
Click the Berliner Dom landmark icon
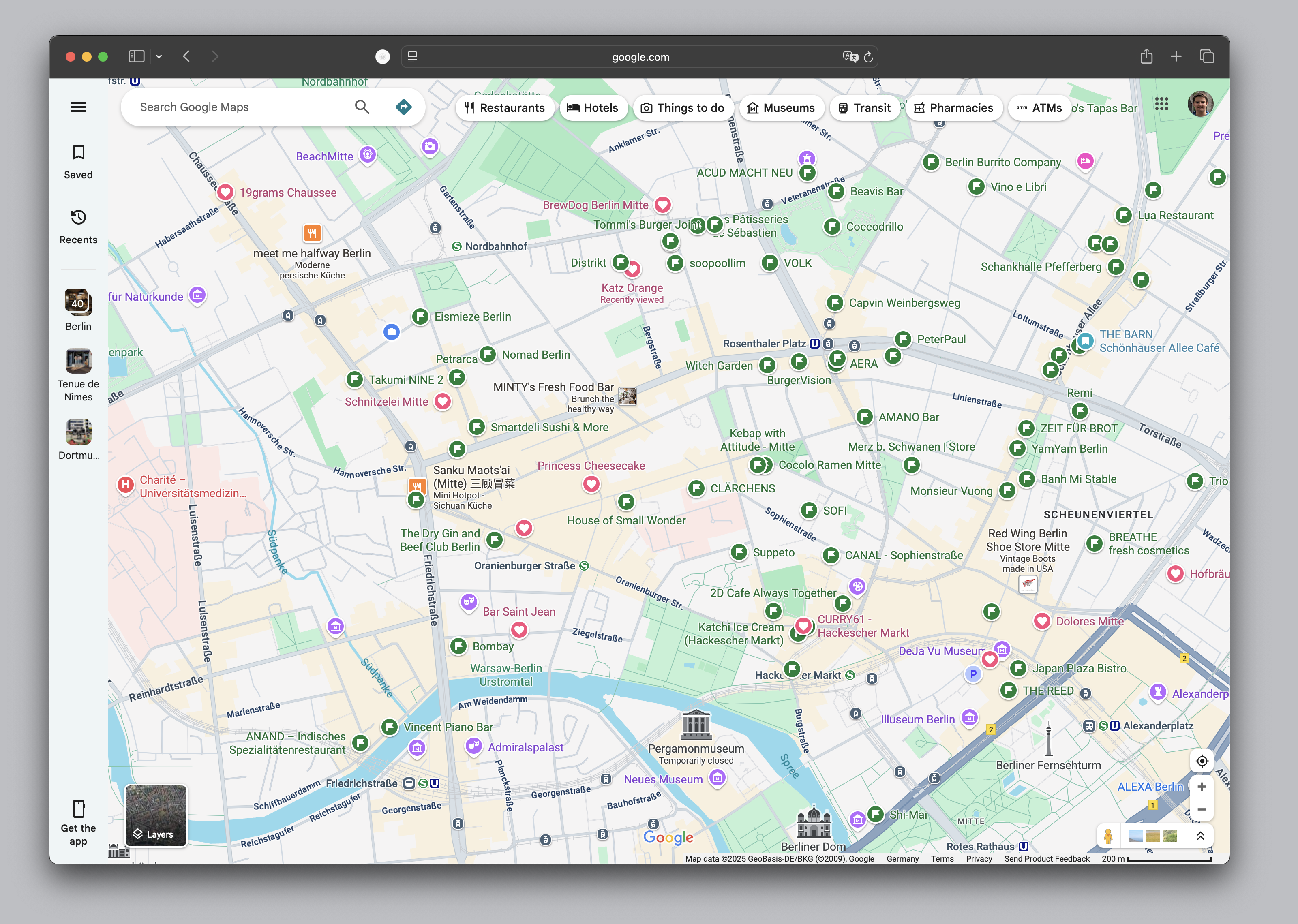click(814, 822)
